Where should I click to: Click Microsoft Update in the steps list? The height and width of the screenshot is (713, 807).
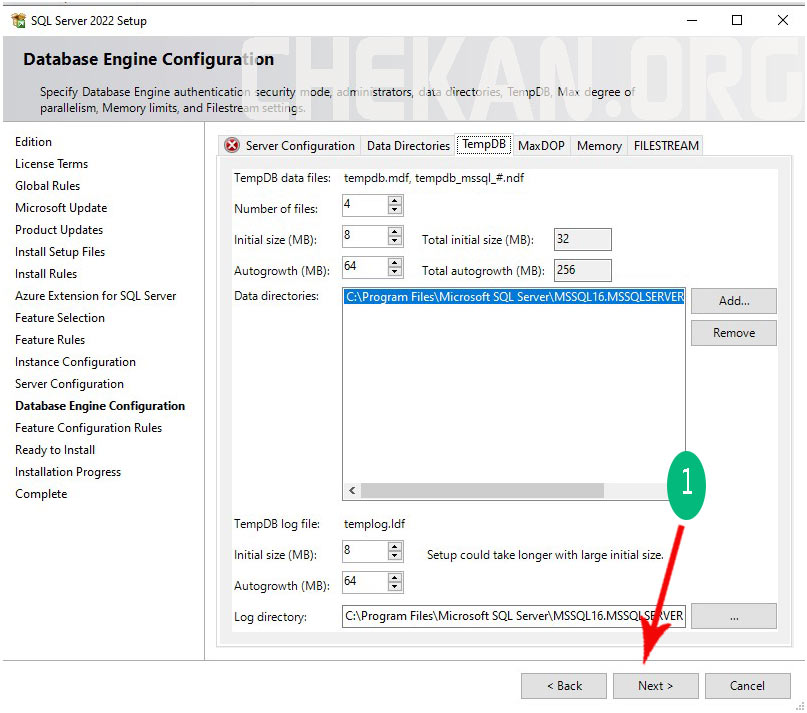coord(61,208)
